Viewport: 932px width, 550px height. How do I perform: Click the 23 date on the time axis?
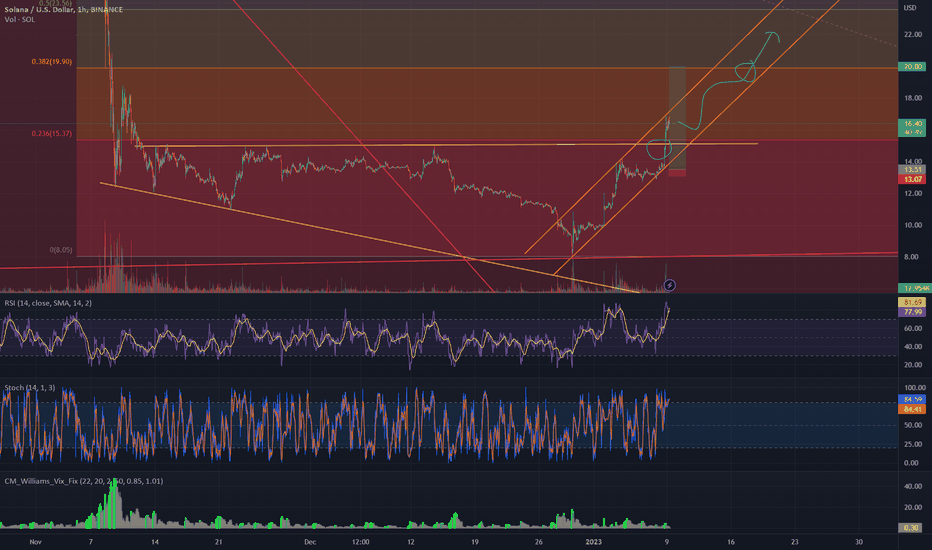(795, 542)
